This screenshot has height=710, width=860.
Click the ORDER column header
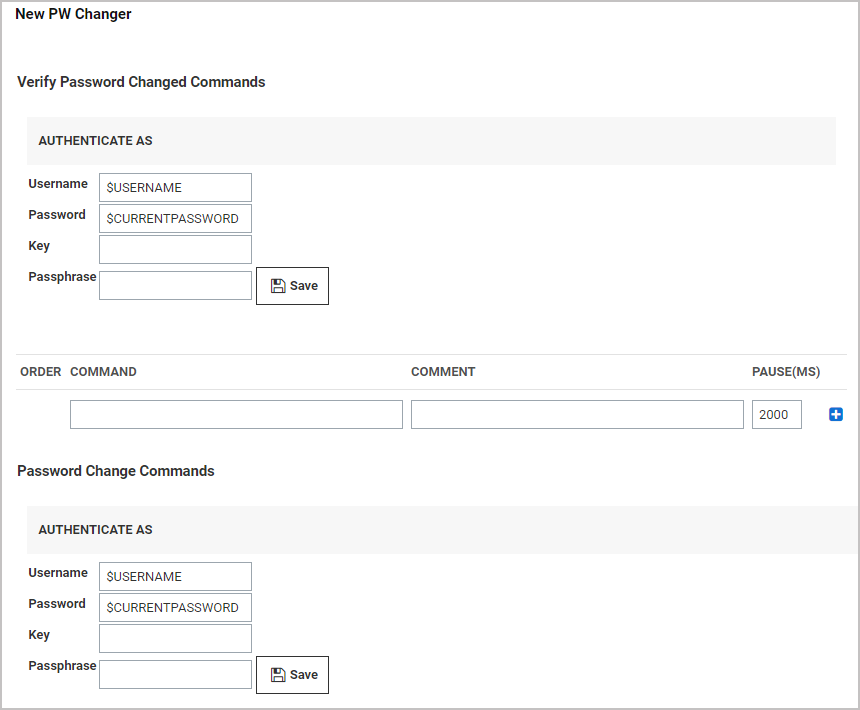click(41, 372)
